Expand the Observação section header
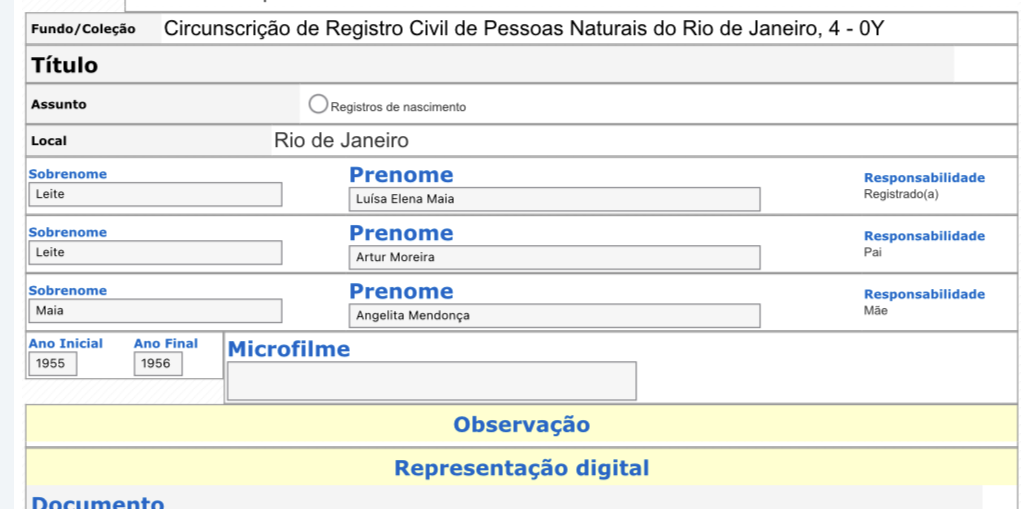This screenshot has height=509, width=1022. coord(521,424)
